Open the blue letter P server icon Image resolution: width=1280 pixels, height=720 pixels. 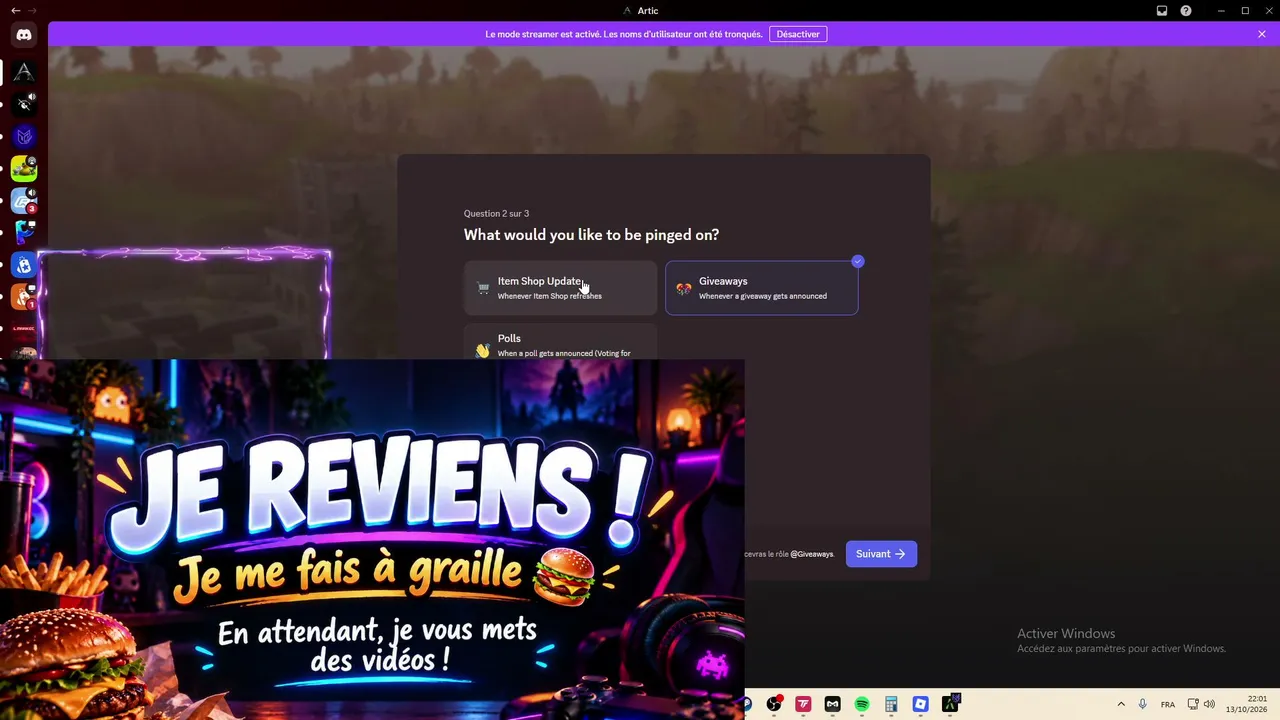pos(24,232)
